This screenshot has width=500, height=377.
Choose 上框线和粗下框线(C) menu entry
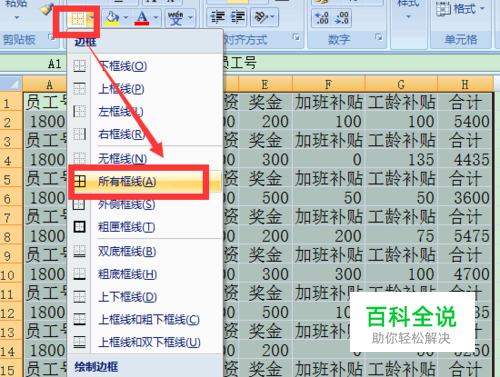pos(145,319)
